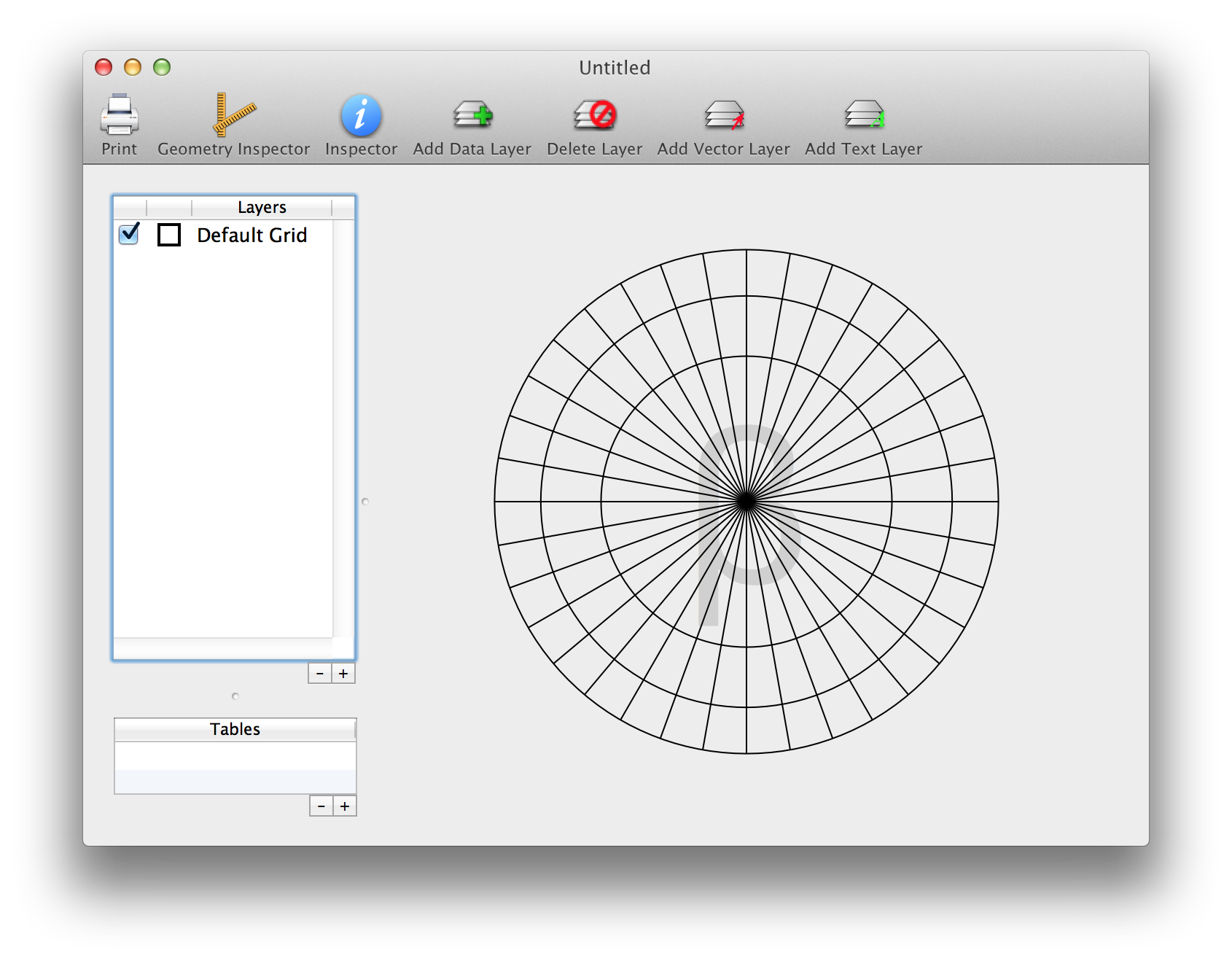1232x961 pixels.
Task: Click the Add Vector Layer icon
Action: coord(724,115)
